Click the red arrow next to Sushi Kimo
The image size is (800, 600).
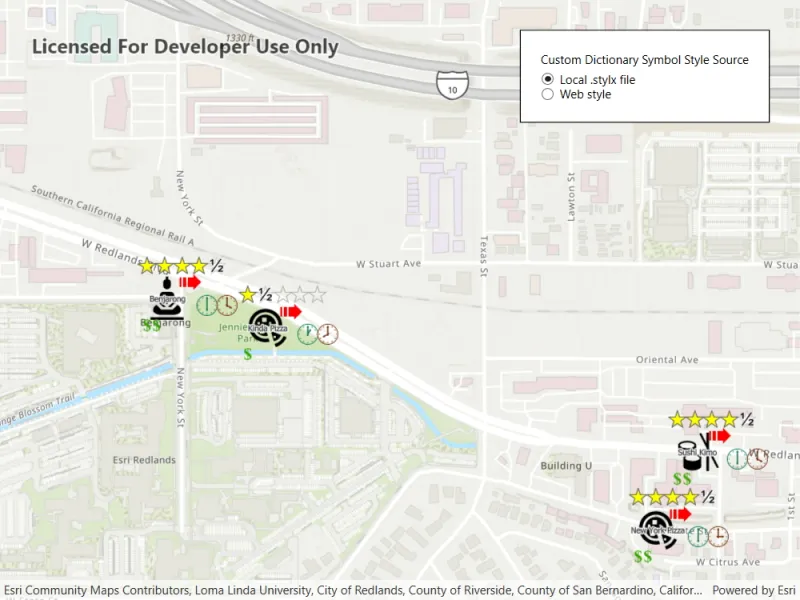pyautogui.click(x=719, y=436)
